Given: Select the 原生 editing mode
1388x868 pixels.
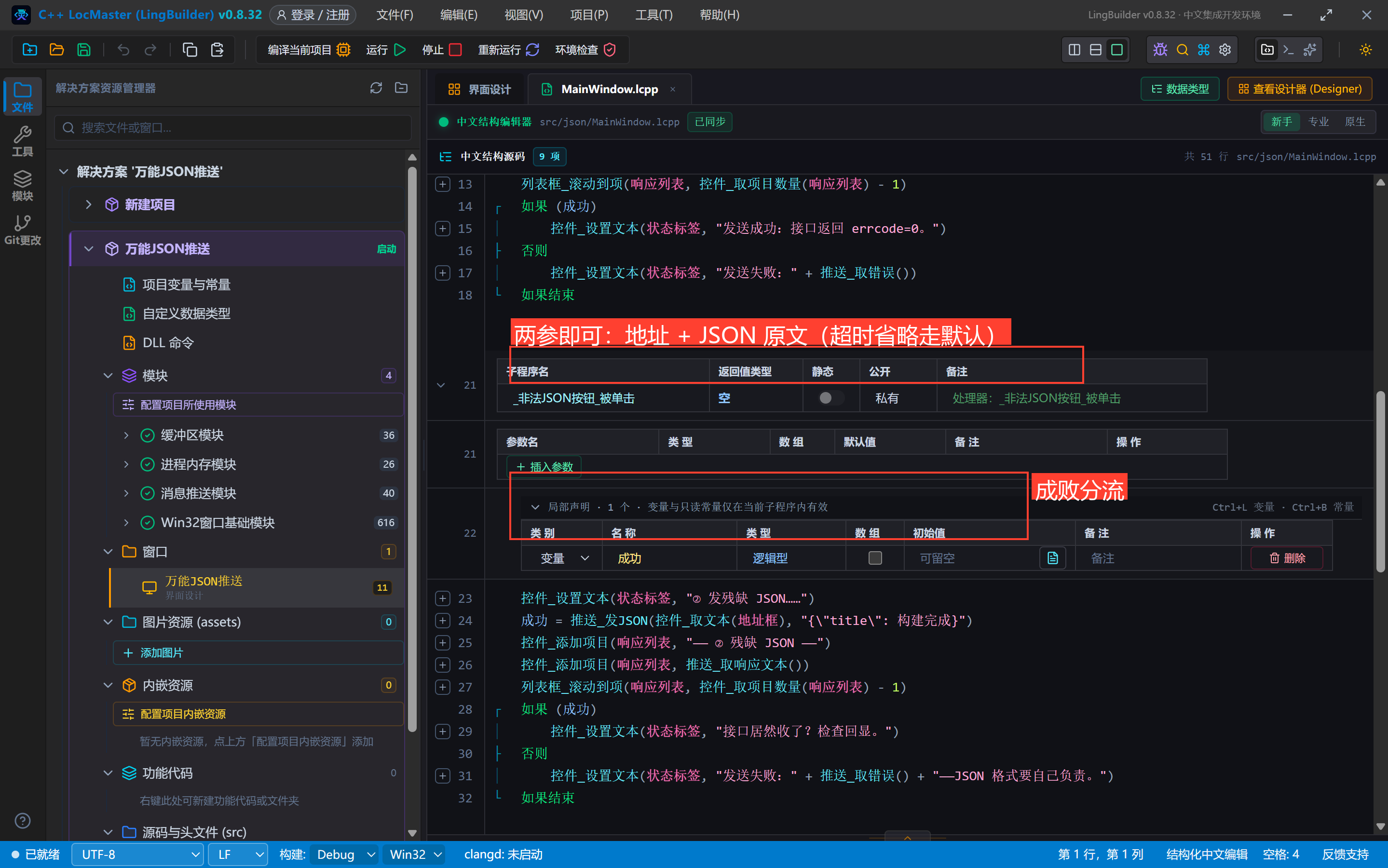Looking at the screenshot, I should pyautogui.click(x=1355, y=122).
